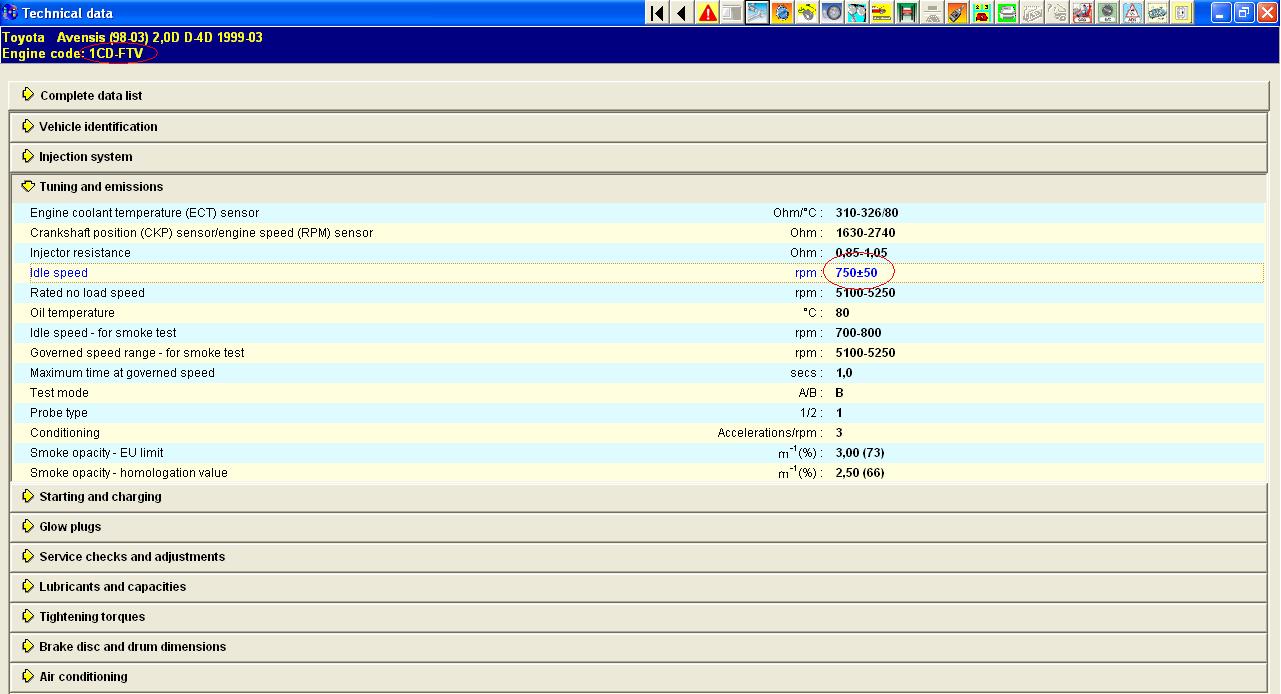1281x694 pixels.
Task: Restore down the Technical data window
Action: pyautogui.click(x=1244, y=13)
